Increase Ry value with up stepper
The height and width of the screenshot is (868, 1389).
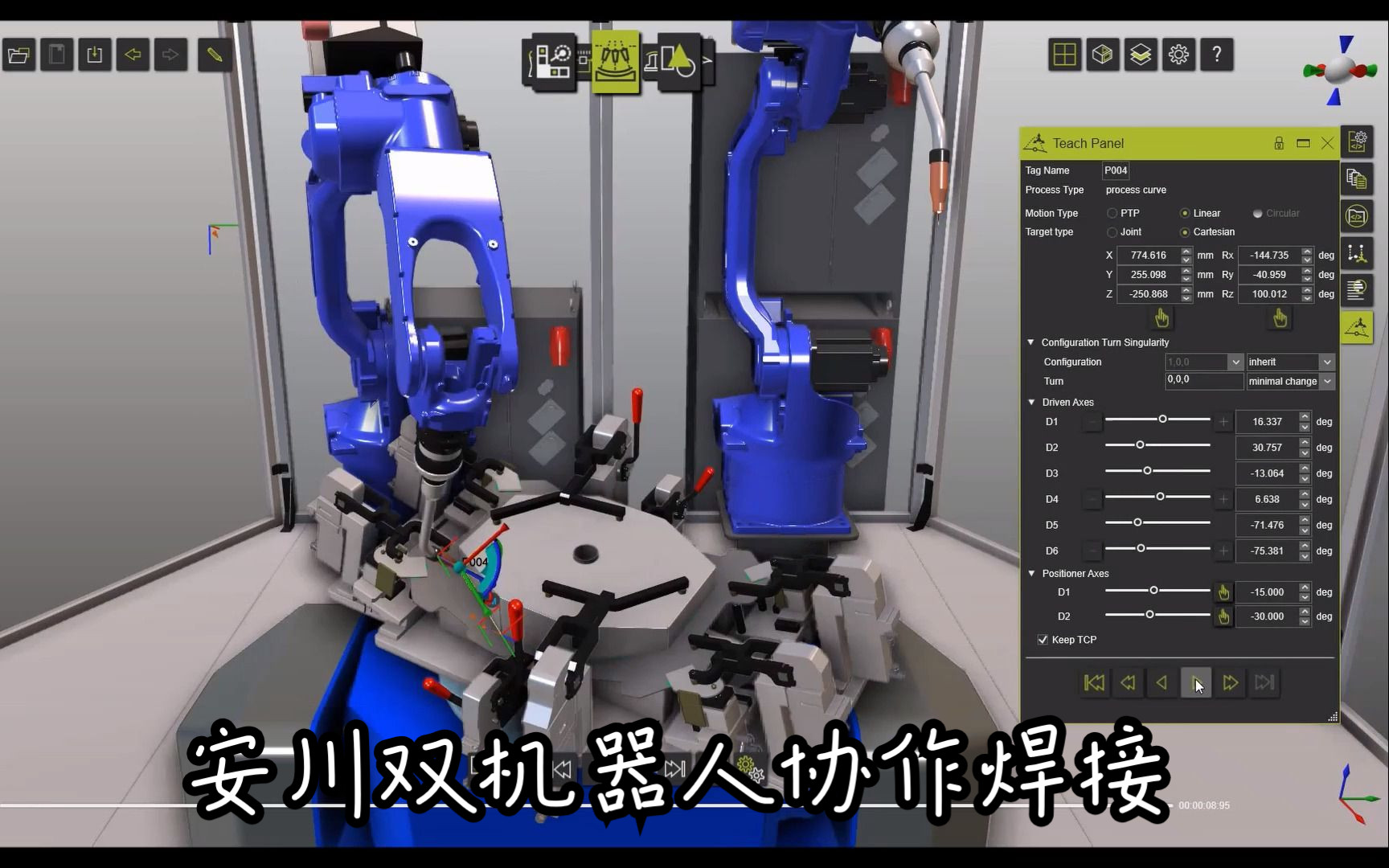(x=1307, y=271)
